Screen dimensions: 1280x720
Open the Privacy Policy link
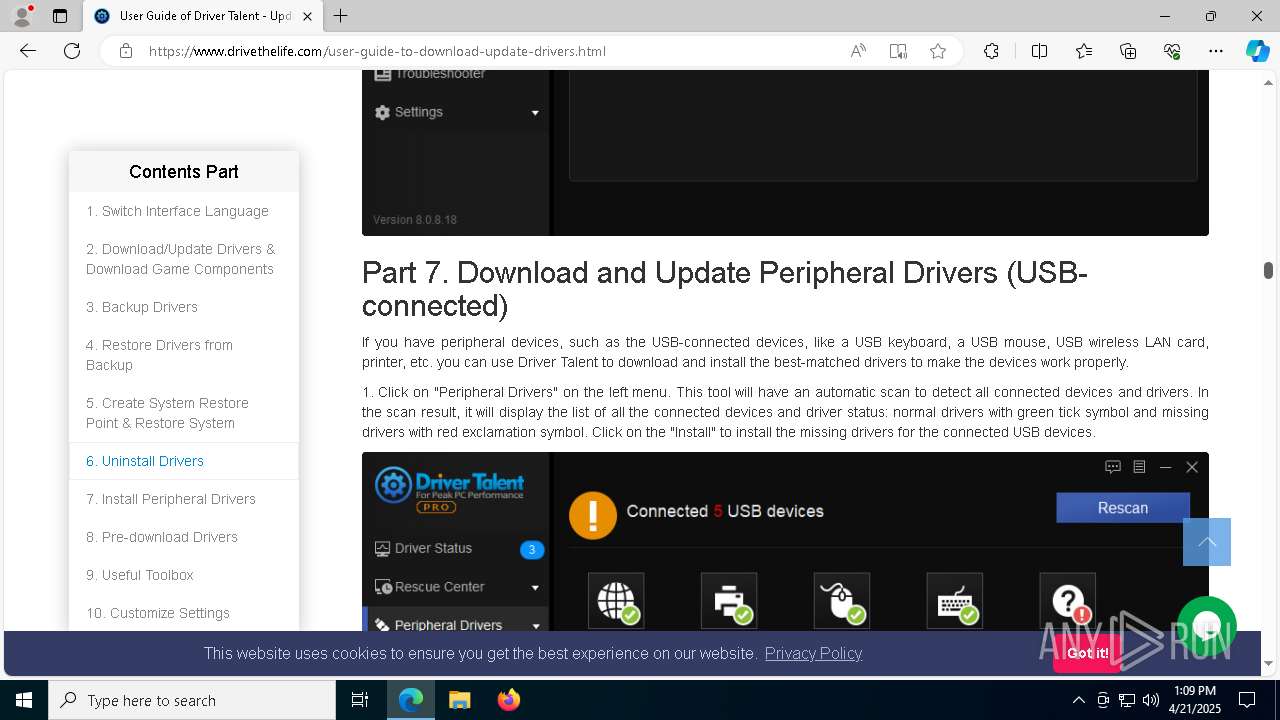pyautogui.click(x=813, y=653)
